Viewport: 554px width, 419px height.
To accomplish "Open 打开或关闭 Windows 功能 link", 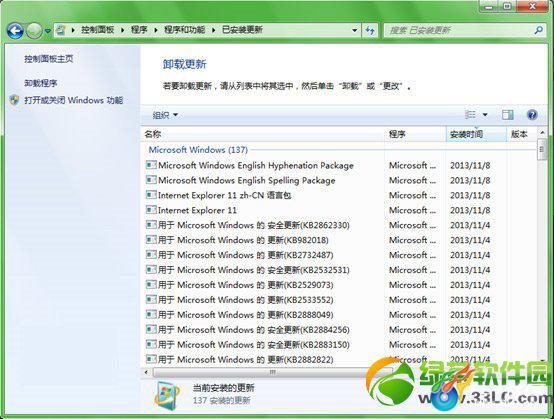I will (x=73, y=100).
